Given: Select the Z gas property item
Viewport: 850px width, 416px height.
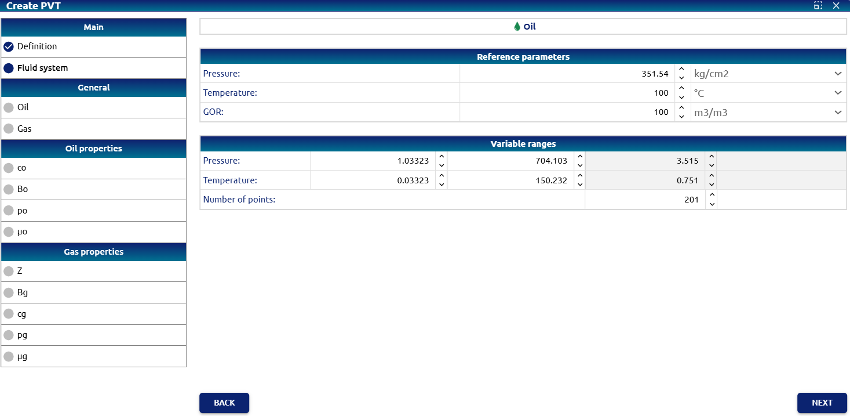Looking at the screenshot, I should (x=20, y=271).
